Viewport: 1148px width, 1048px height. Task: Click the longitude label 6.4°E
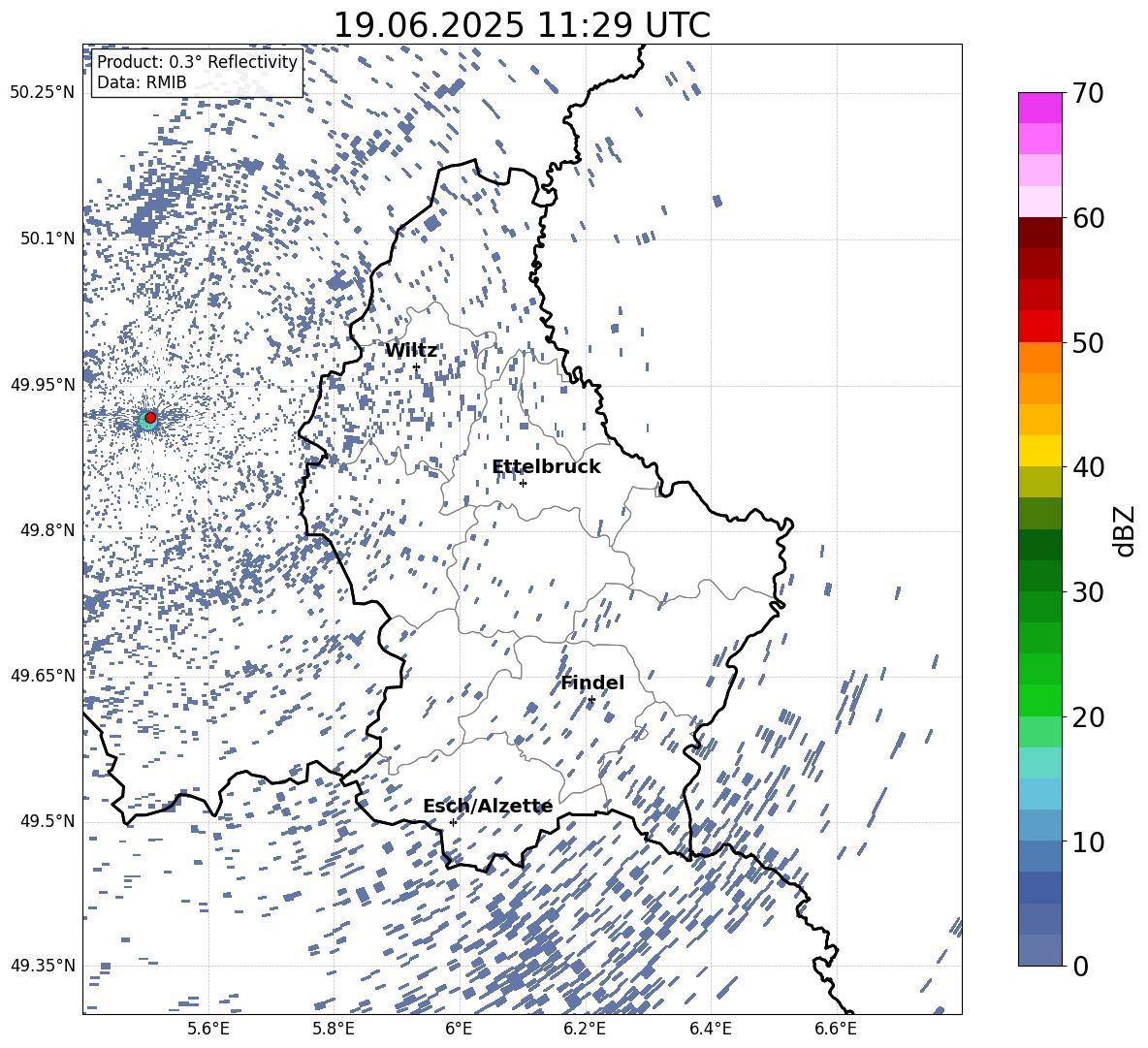click(710, 1029)
